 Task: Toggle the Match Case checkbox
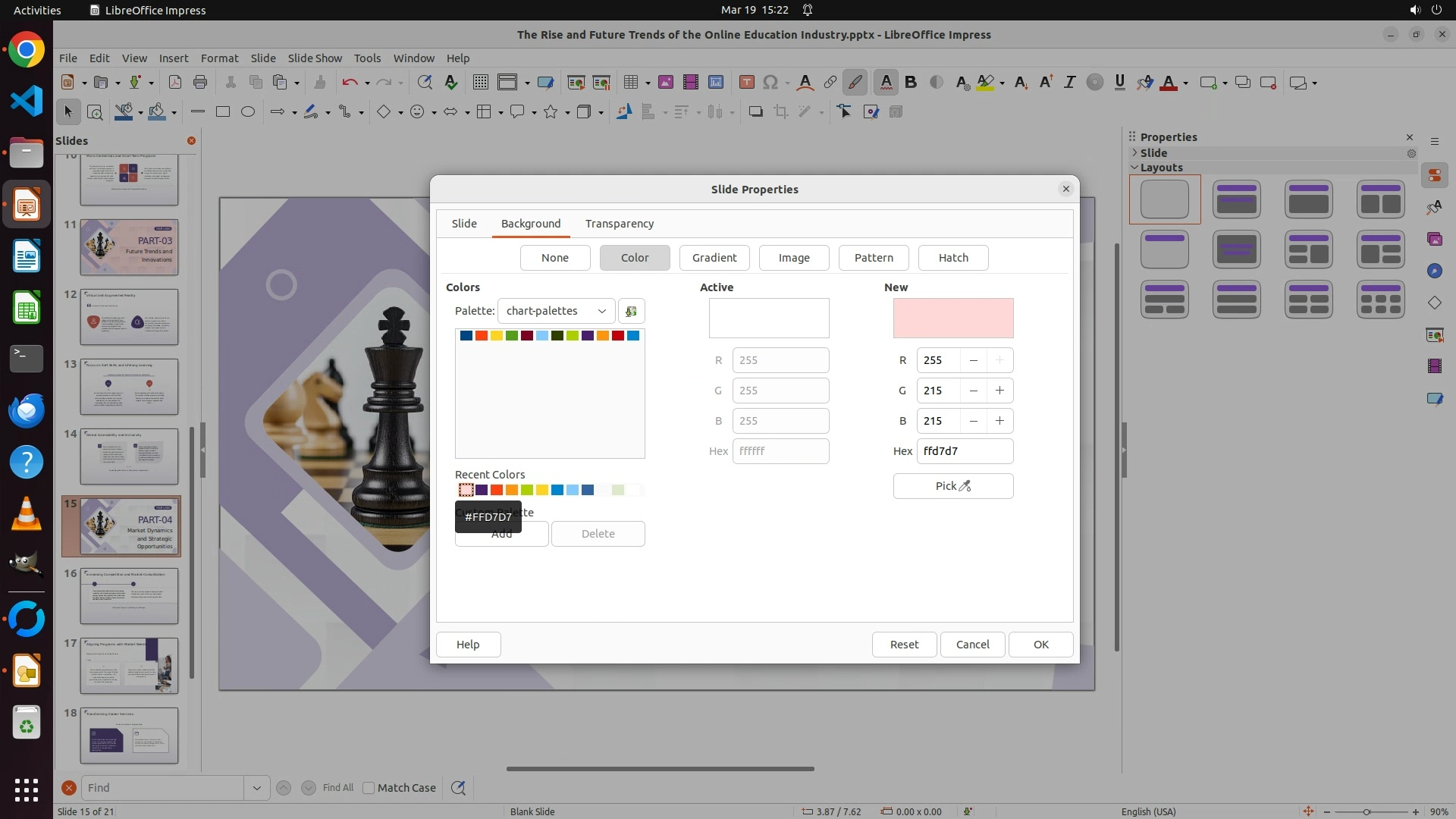[369, 788]
